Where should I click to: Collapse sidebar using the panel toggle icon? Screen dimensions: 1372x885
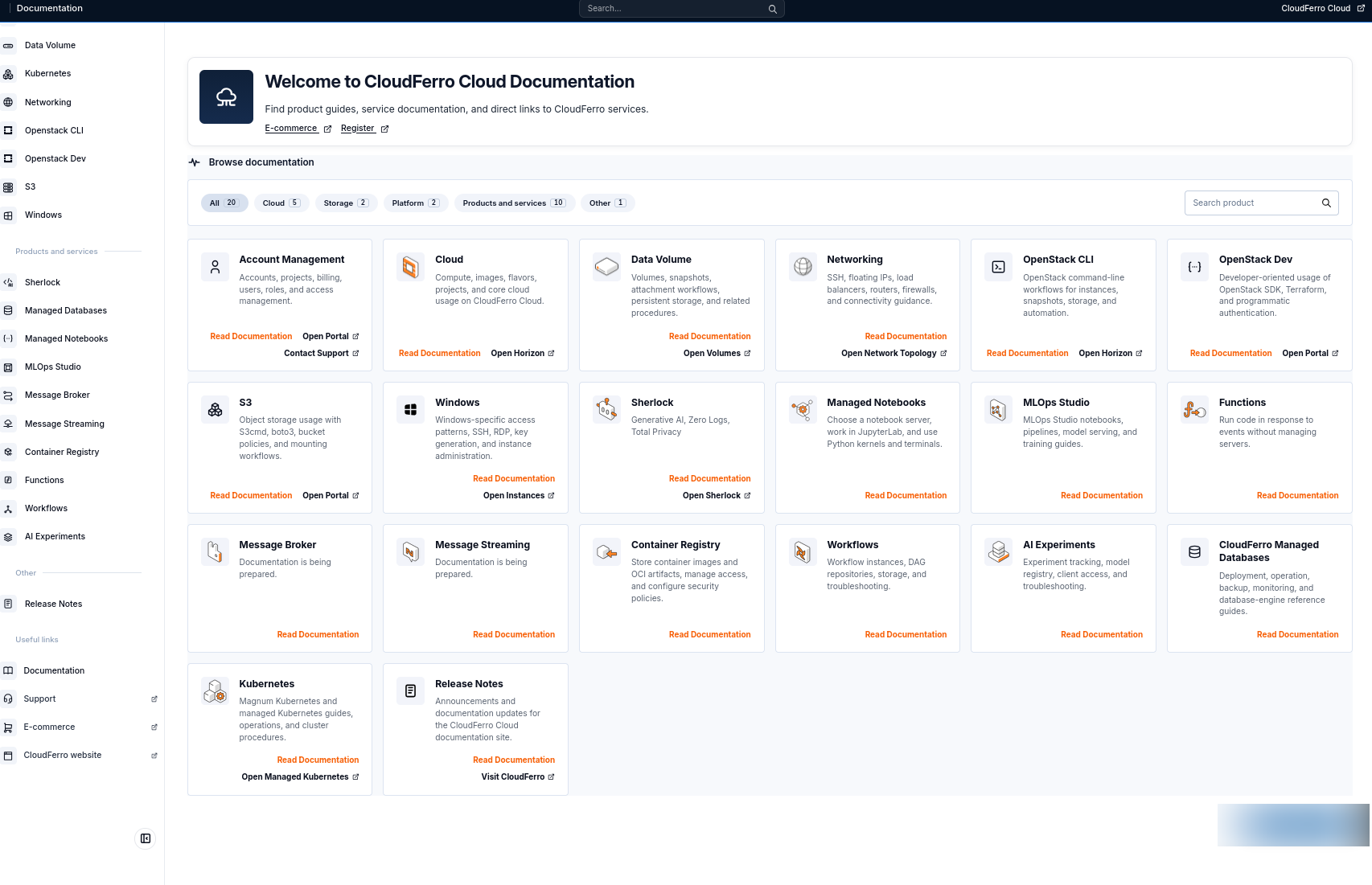[x=146, y=838]
